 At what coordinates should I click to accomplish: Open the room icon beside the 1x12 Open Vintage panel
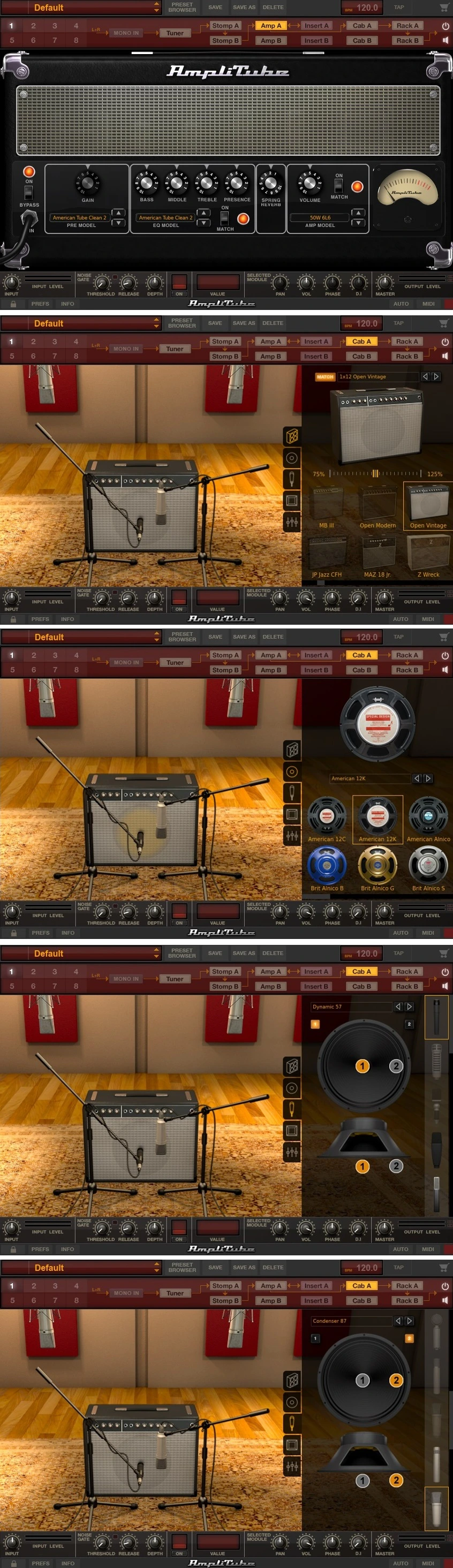pos(292,501)
